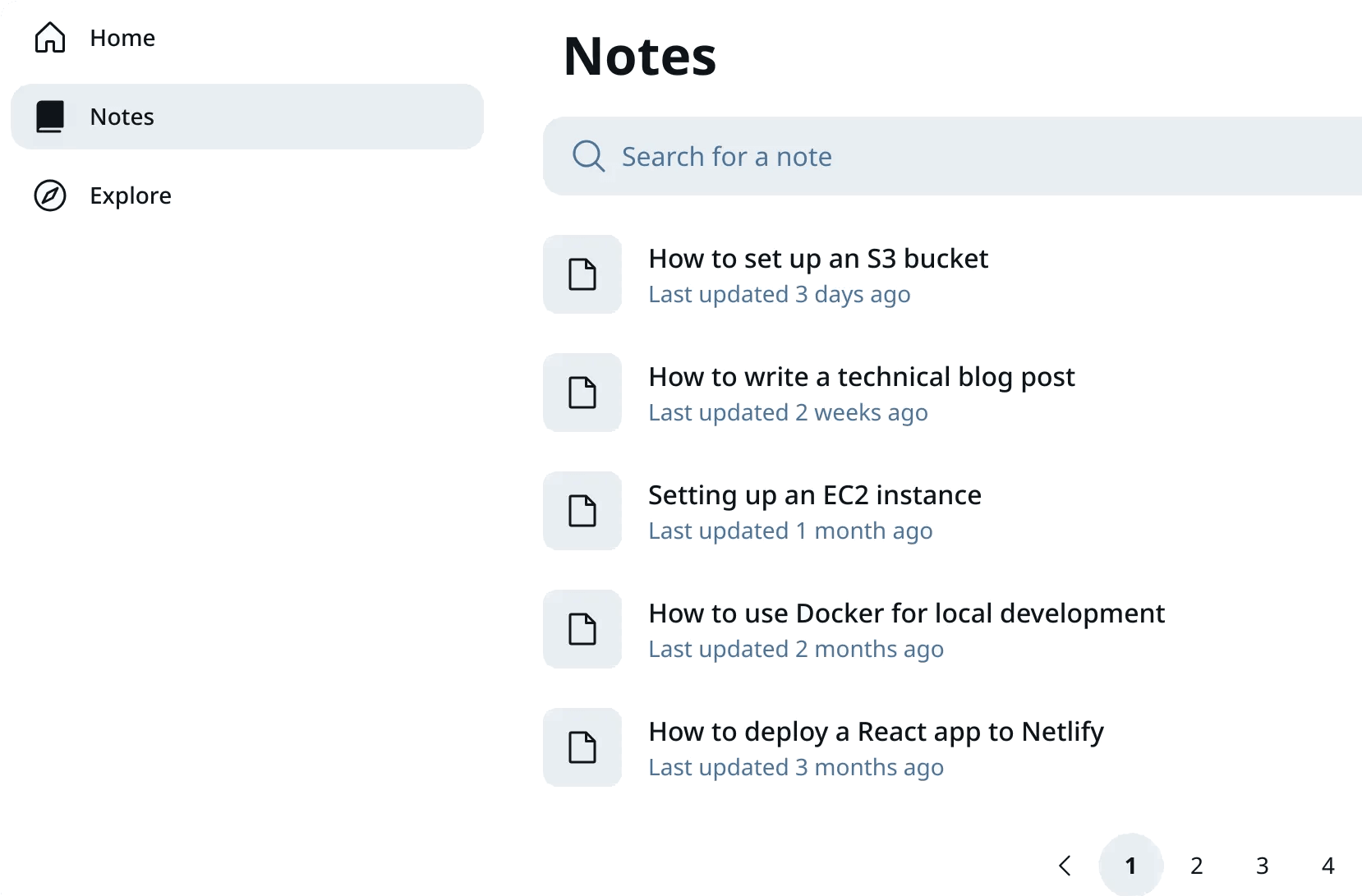Click the document icon for technical blog post note
The height and width of the screenshot is (896, 1362).
point(582,393)
